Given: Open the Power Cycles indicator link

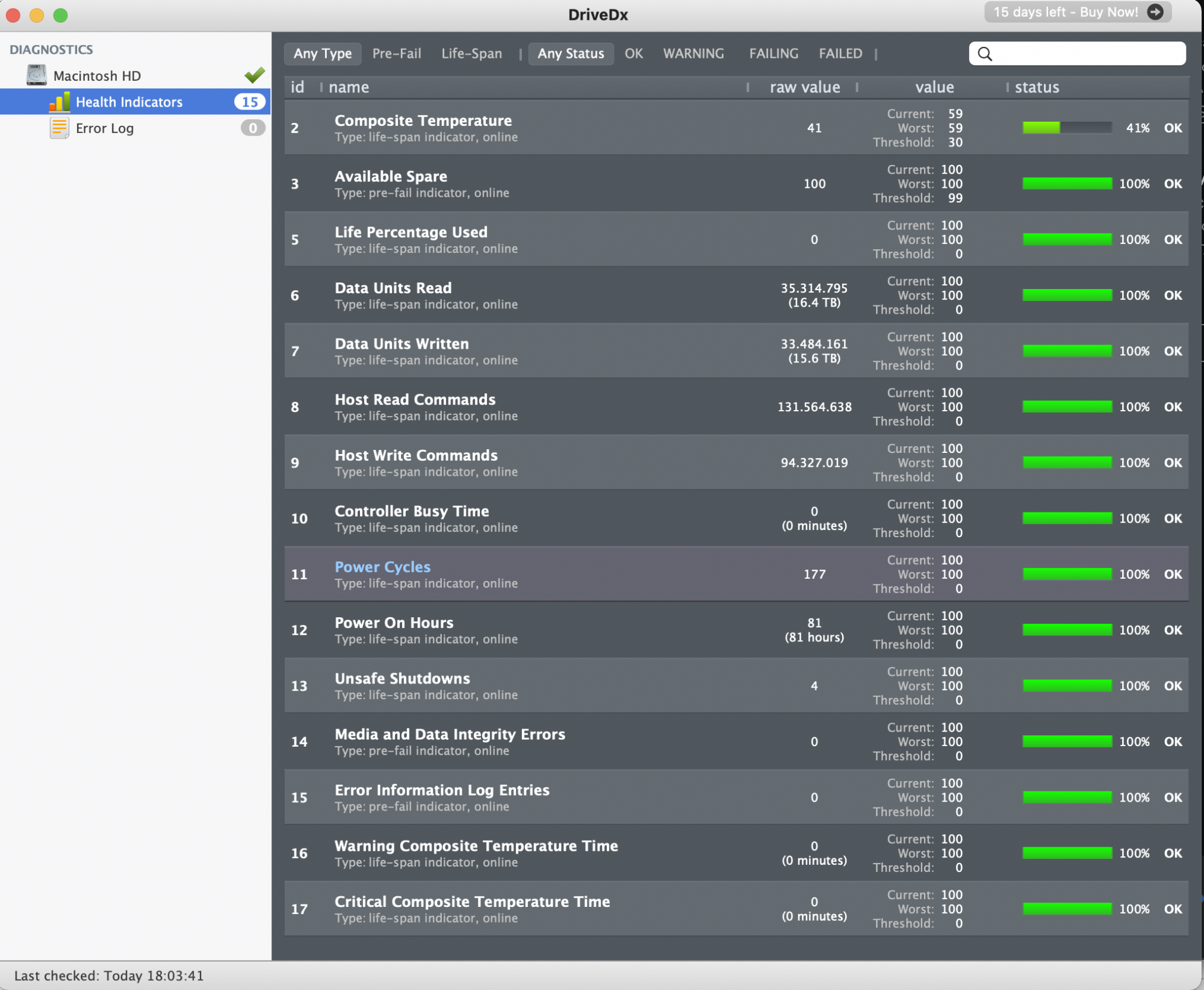Looking at the screenshot, I should coord(383,567).
